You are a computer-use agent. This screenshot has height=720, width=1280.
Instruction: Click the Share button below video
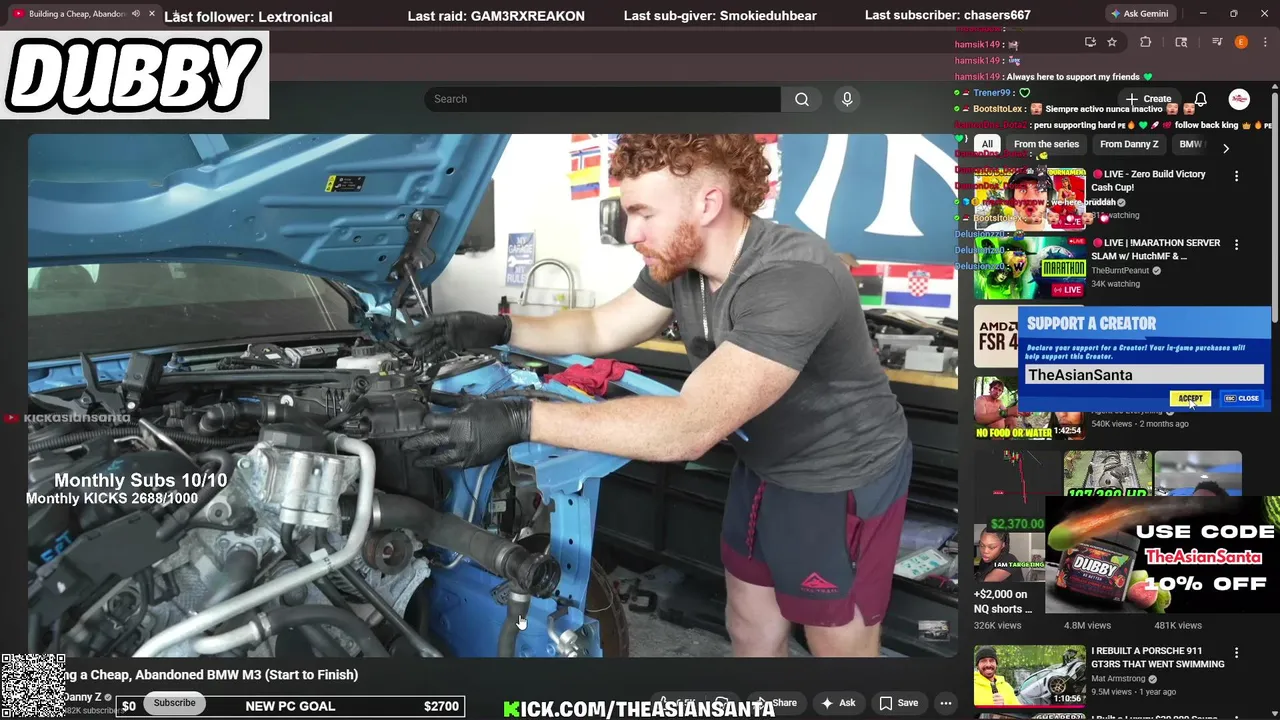[x=775, y=703]
